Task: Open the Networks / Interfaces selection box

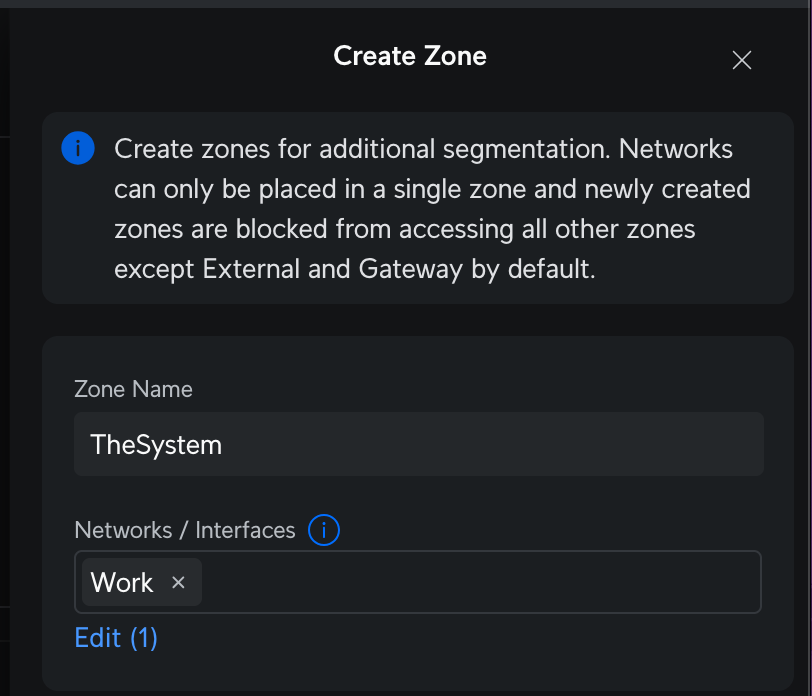Action: point(418,582)
